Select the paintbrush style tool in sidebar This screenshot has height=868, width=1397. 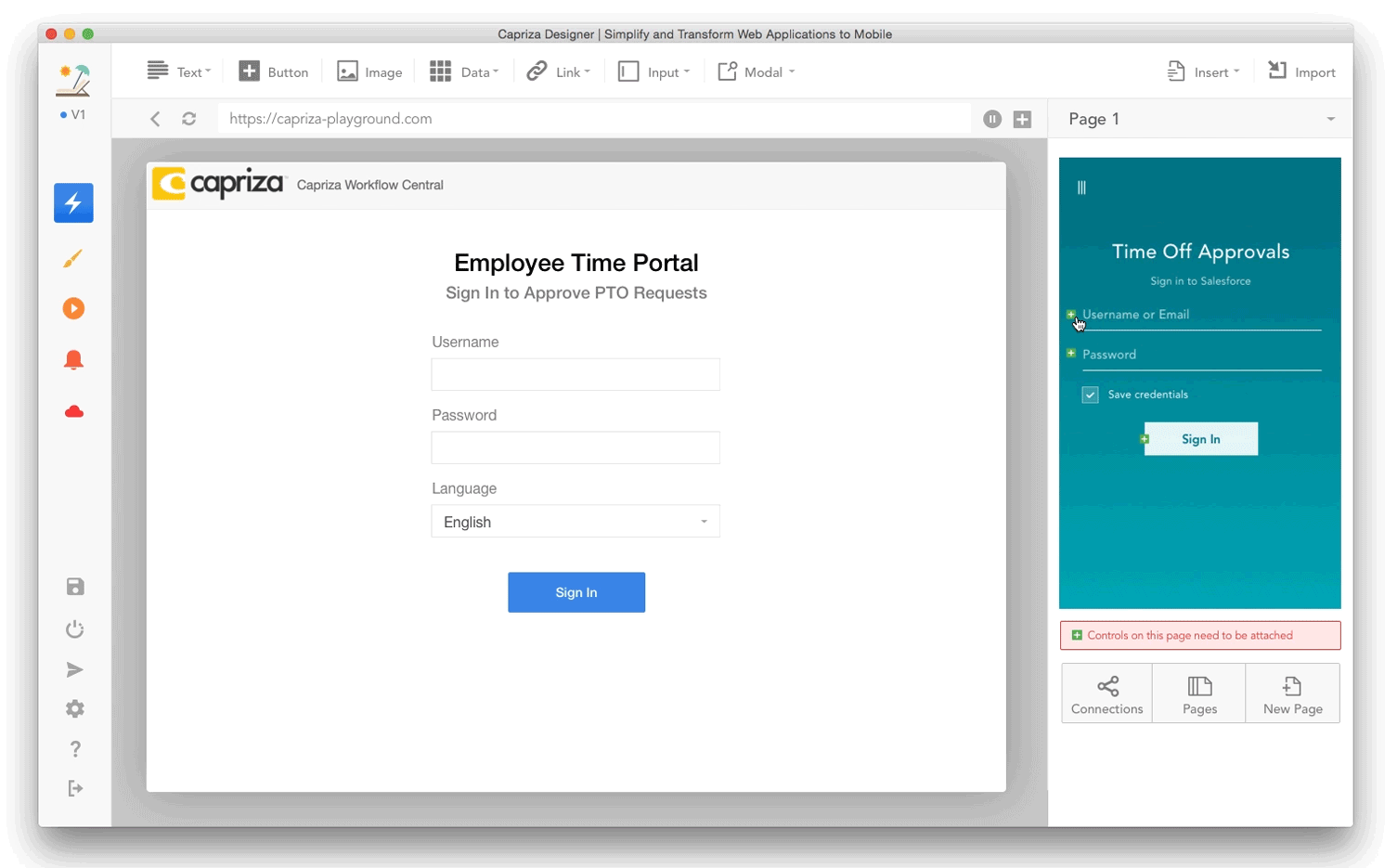tap(73, 258)
